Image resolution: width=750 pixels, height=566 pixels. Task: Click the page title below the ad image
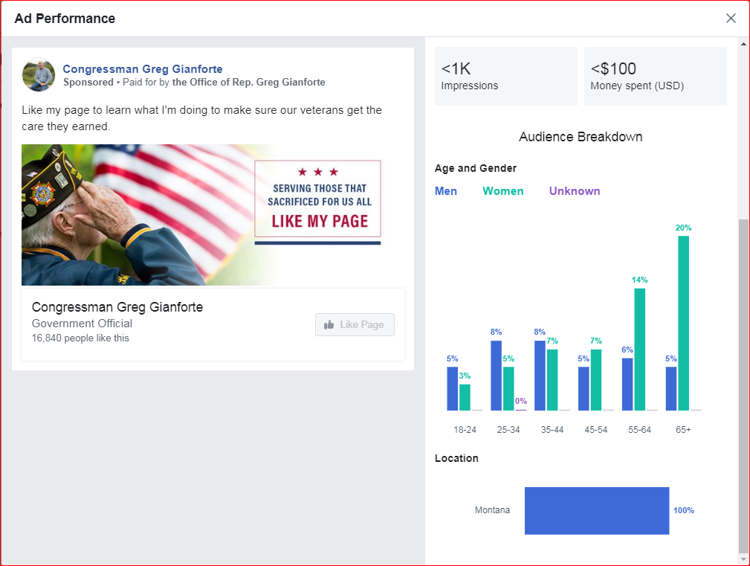(117, 307)
